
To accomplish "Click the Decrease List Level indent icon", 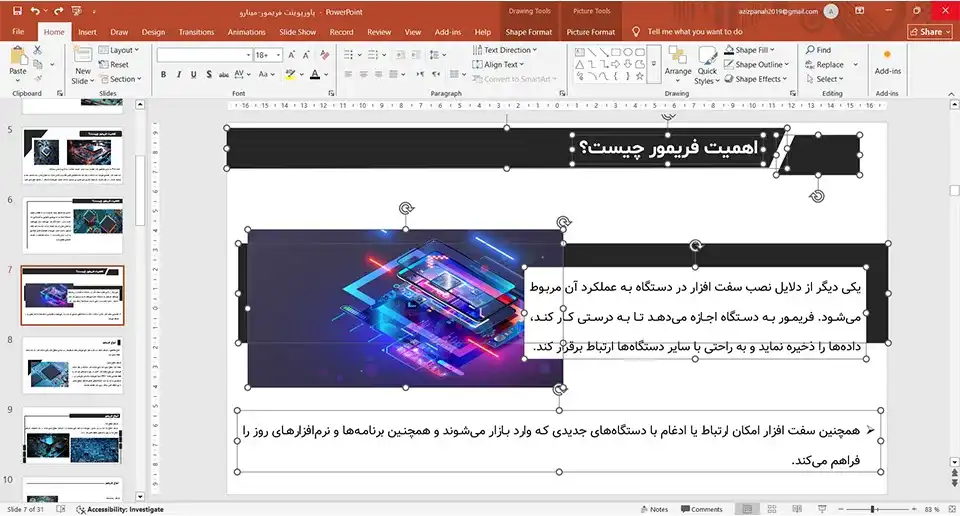I will pos(400,55).
